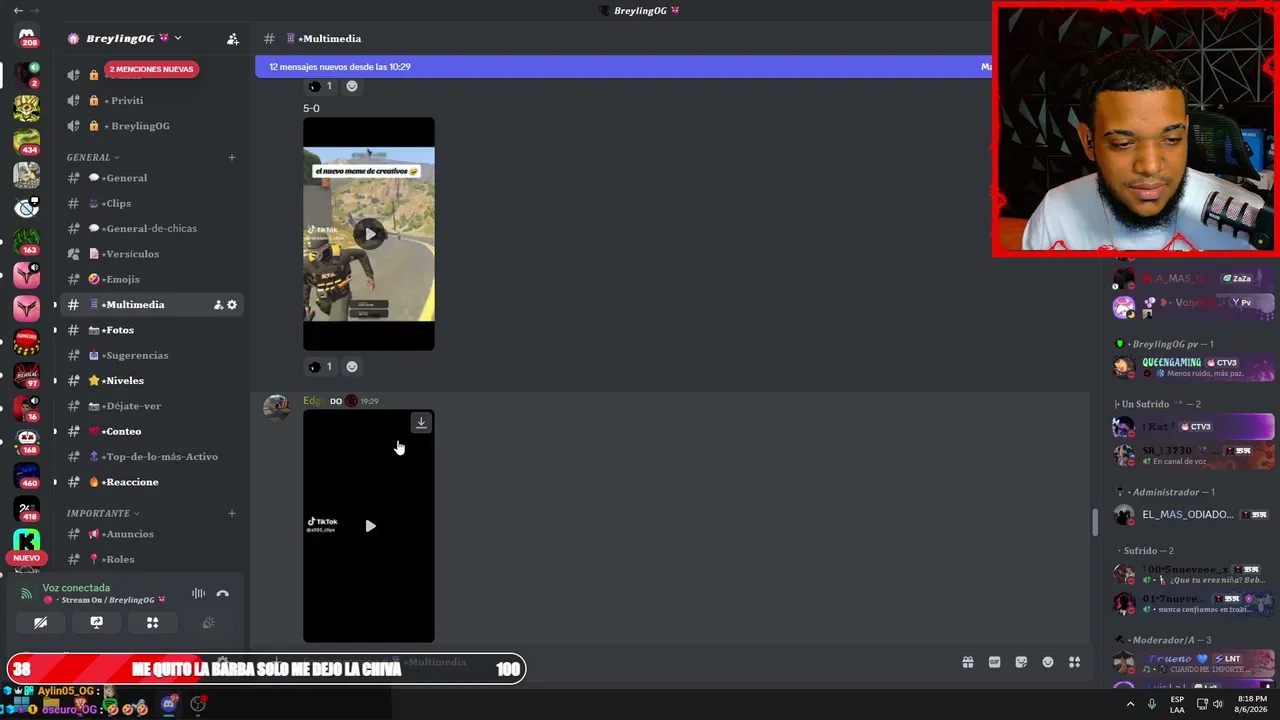
Task: Expand the Conteo channel arrow
Action: 55,432
